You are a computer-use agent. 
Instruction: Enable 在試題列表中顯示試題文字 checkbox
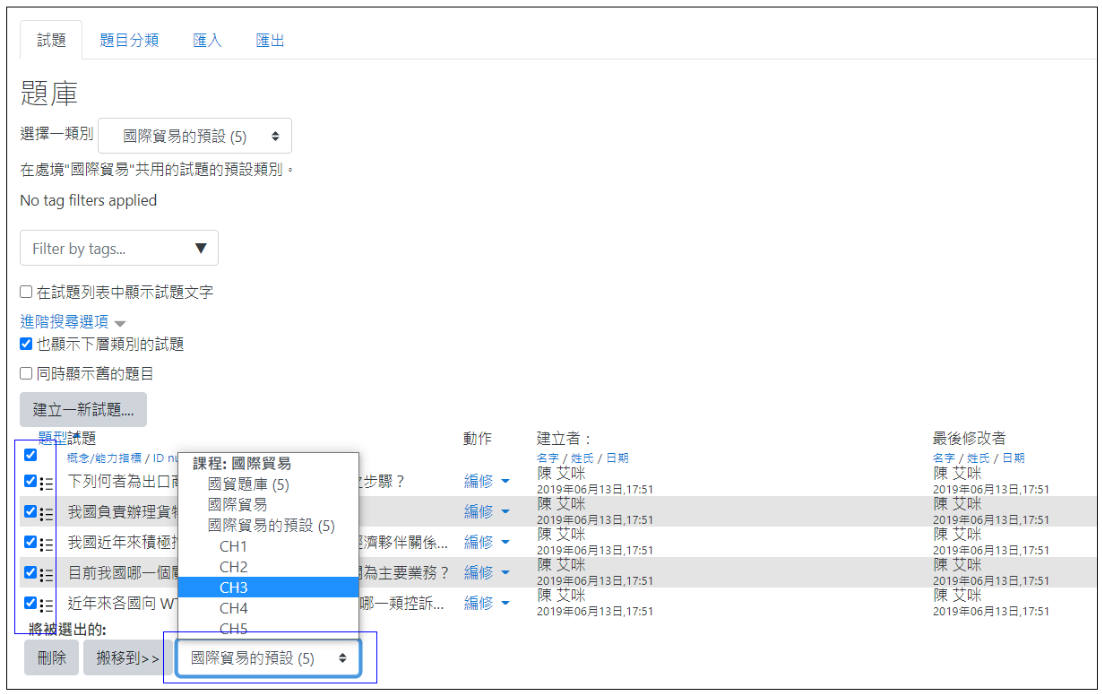[27, 293]
